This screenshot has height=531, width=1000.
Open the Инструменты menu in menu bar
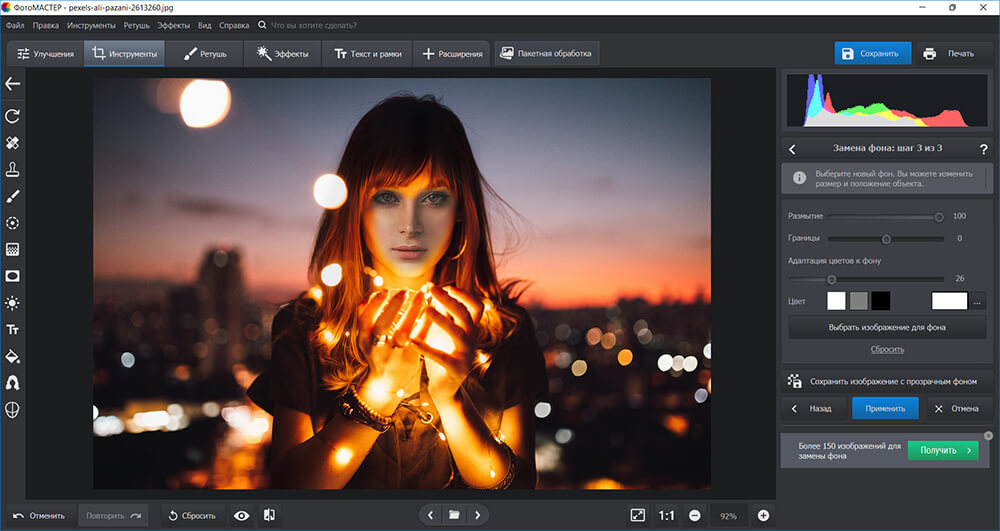[x=91, y=25]
